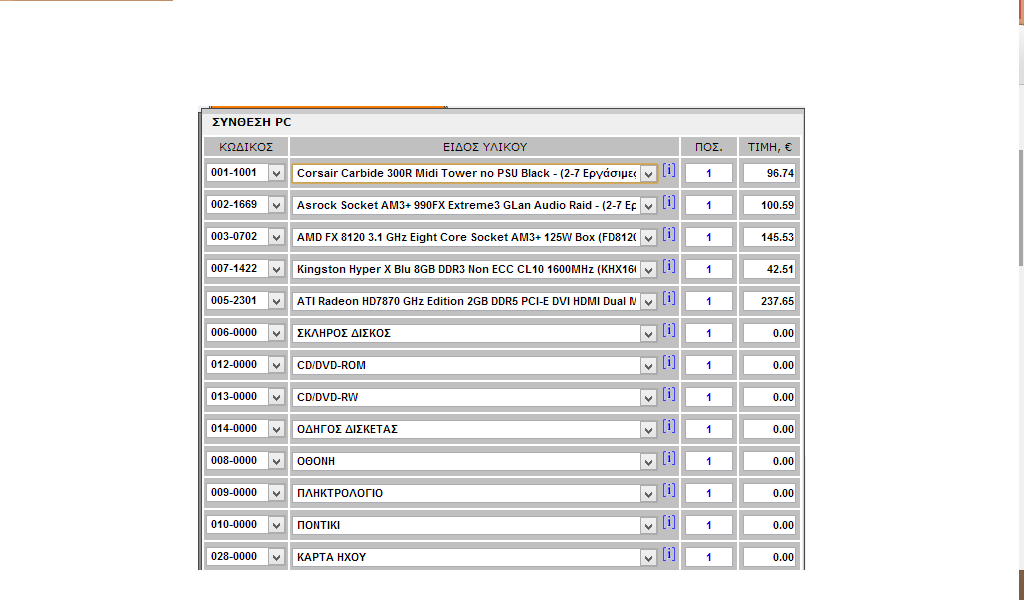
Task: Open info icon for Kingston Hyper X row
Action: [669, 266]
